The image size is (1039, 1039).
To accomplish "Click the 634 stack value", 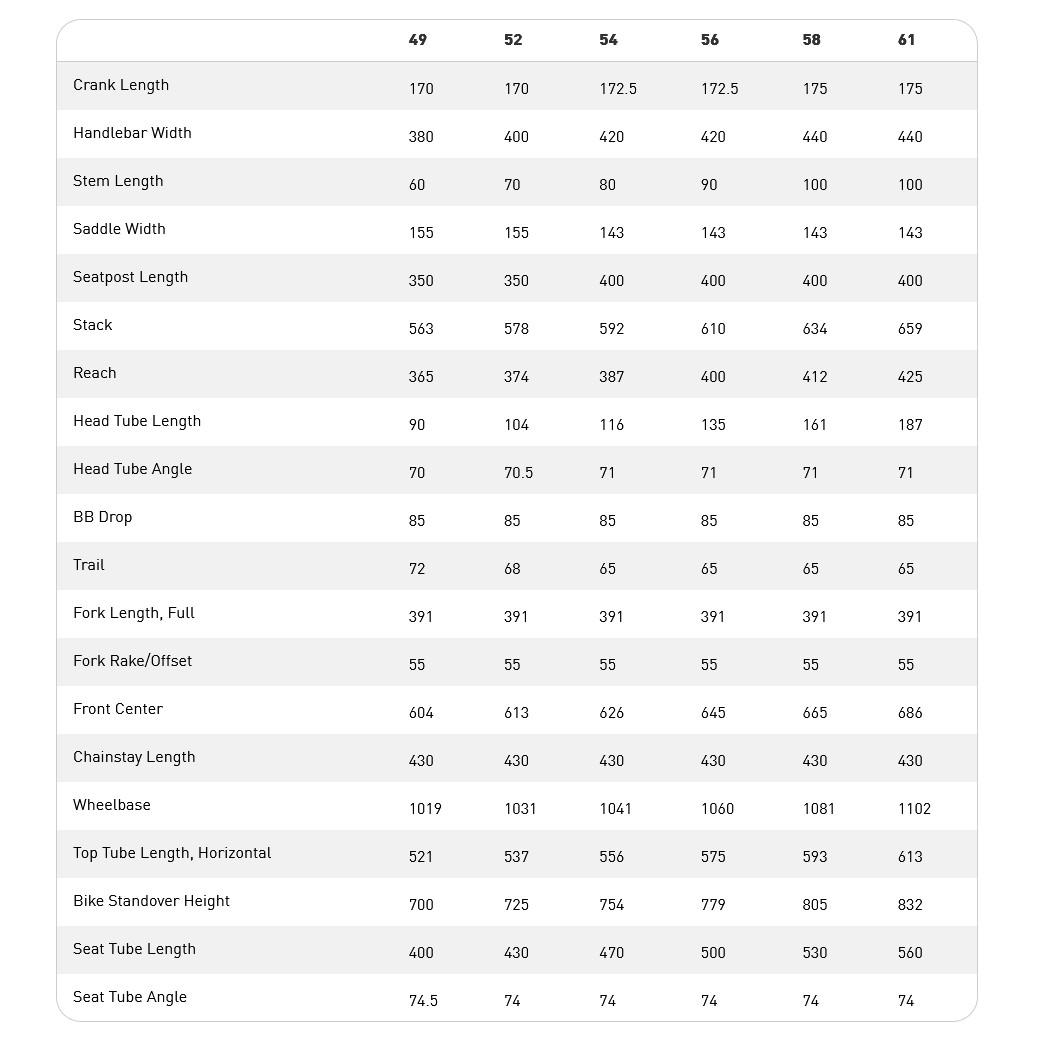I will point(815,329).
